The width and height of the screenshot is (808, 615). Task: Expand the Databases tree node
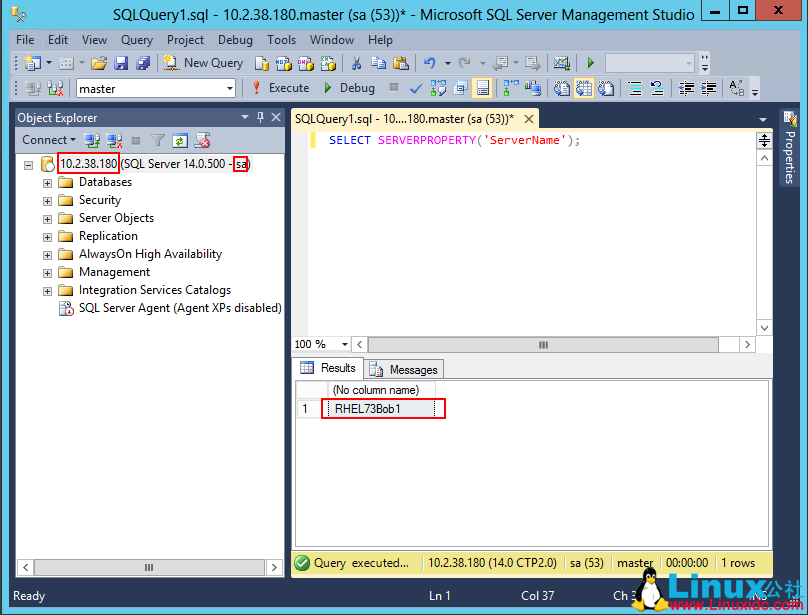pyautogui.click(x=46, y=182)
